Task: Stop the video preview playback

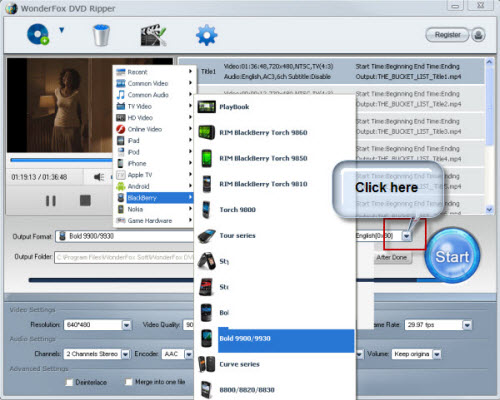Action: coord(85,200)
